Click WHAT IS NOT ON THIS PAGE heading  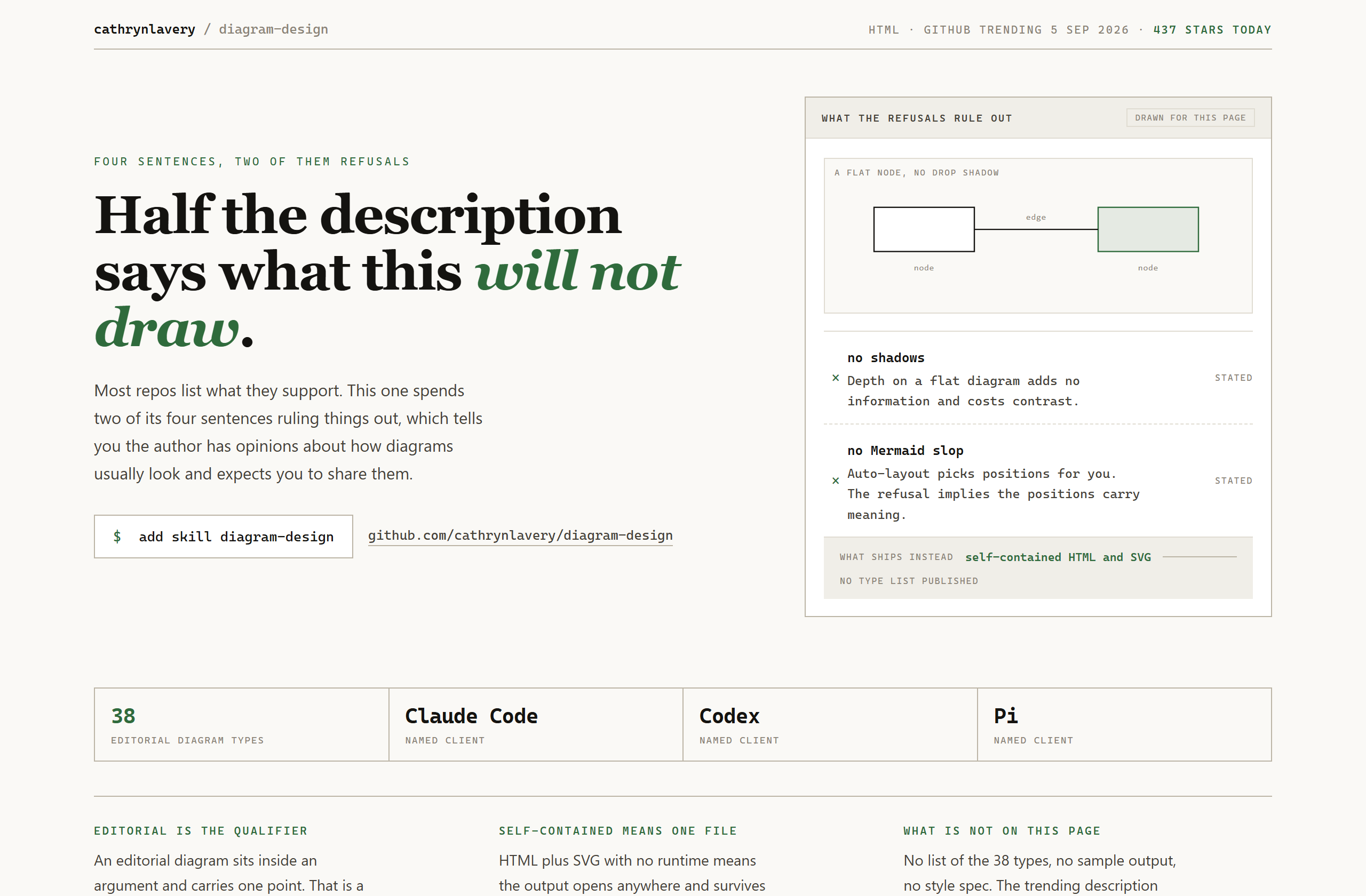point(1002,831)
